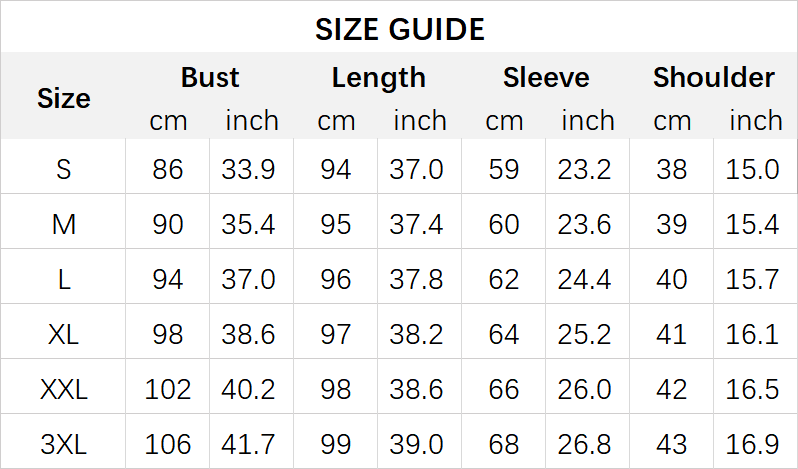Click the 42 cm shoulder value for XXL
This screenshot has height=469, width=798.
click(x=672, y=389)
